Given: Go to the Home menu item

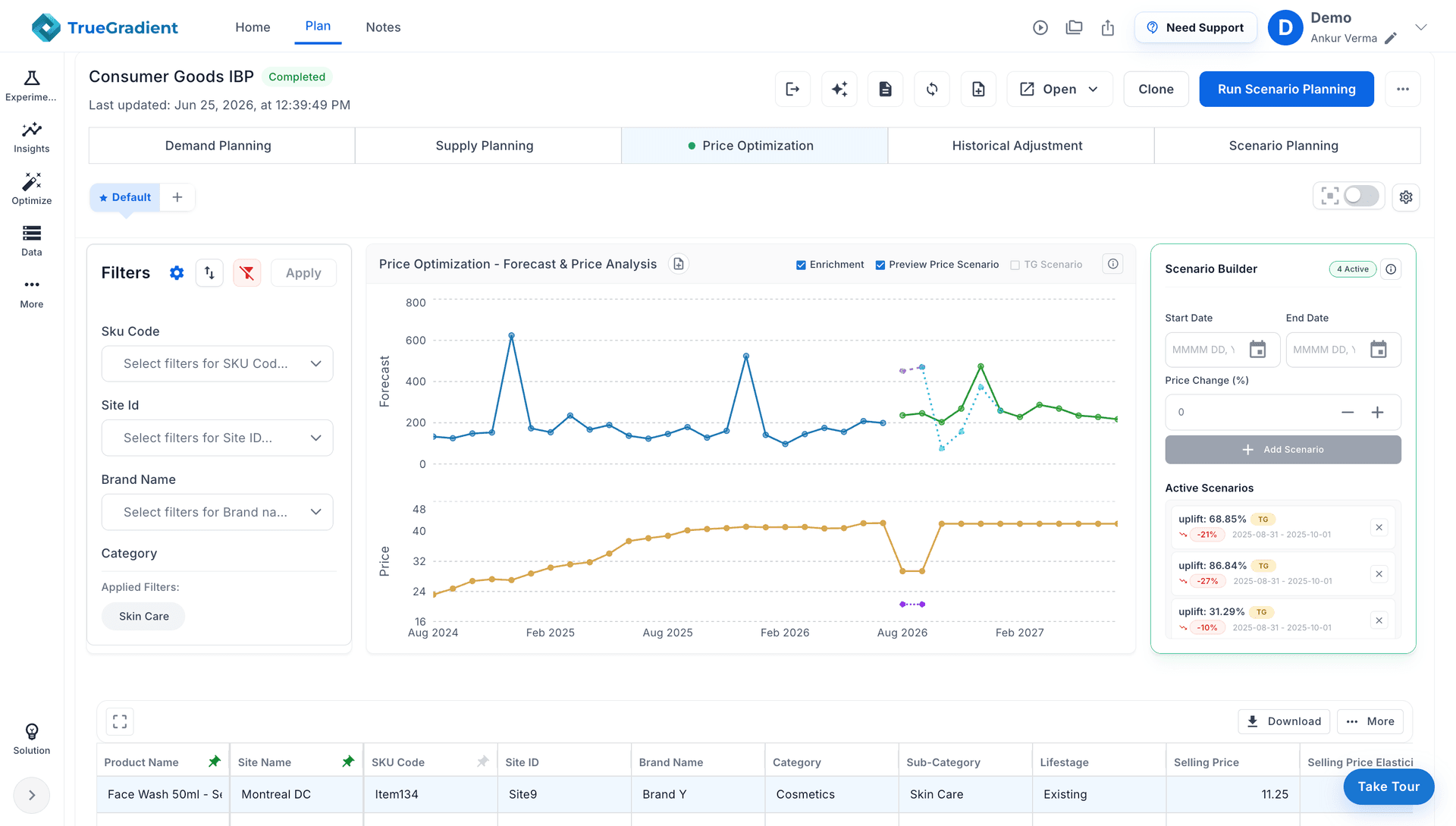Looking at the screenshot, I should point(253,27).
